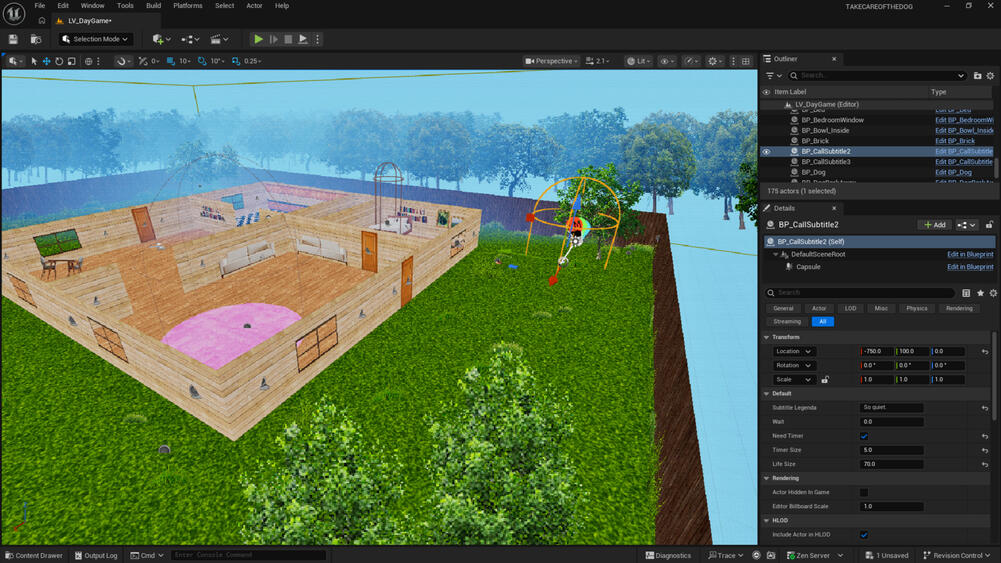The image size is (1001, 563).
Task: Toggle Include Actor in HLOD checkbox
Action: (864, 535)
